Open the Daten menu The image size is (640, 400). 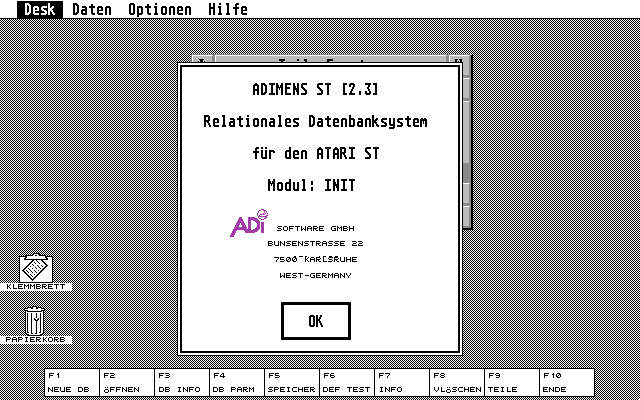pos(91,9)
